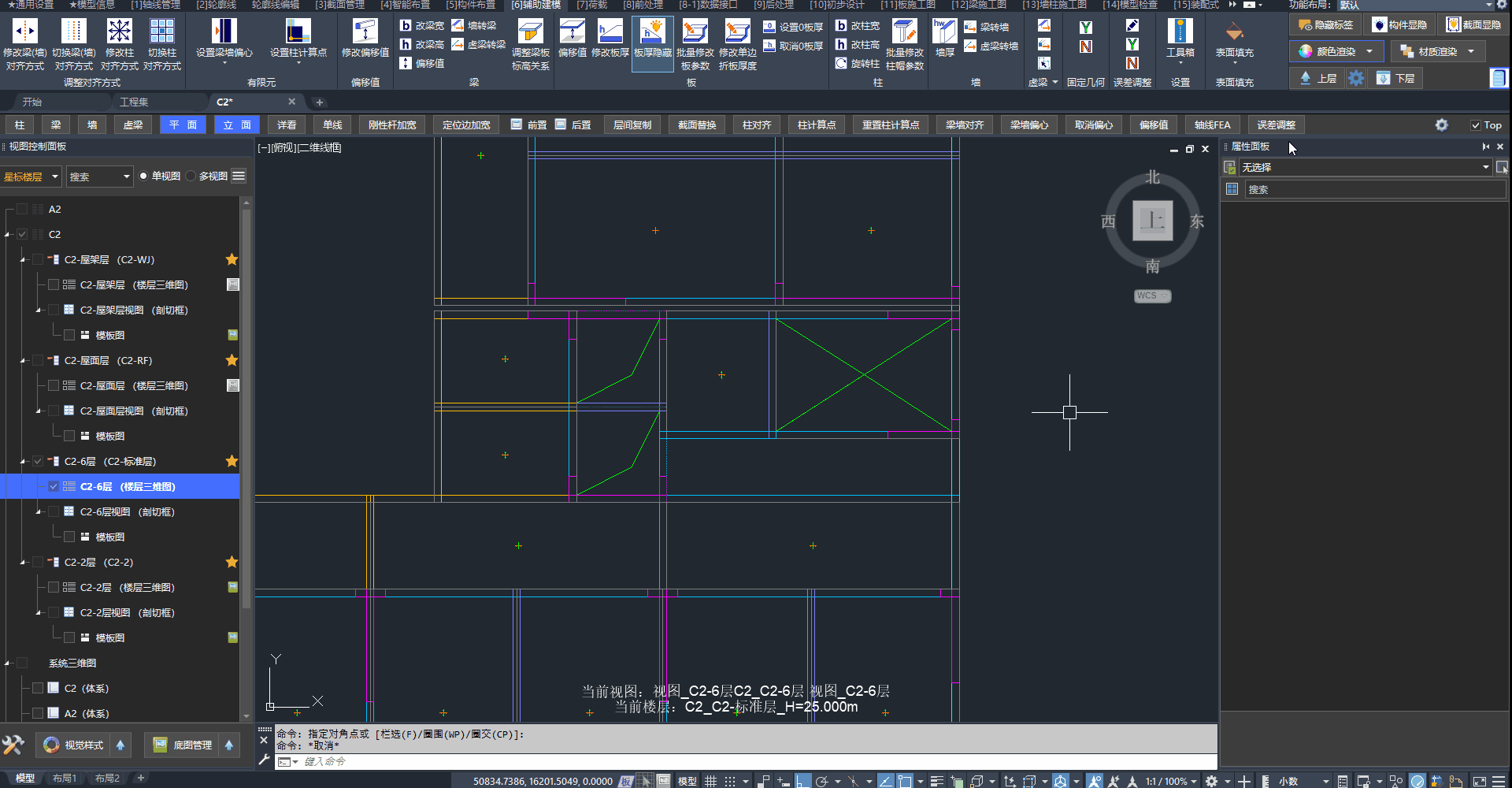1512x788 pixels.
Task: Collapse the C2-屋架层 tree node
Action: pyautogui.click(x=23, y=260)
